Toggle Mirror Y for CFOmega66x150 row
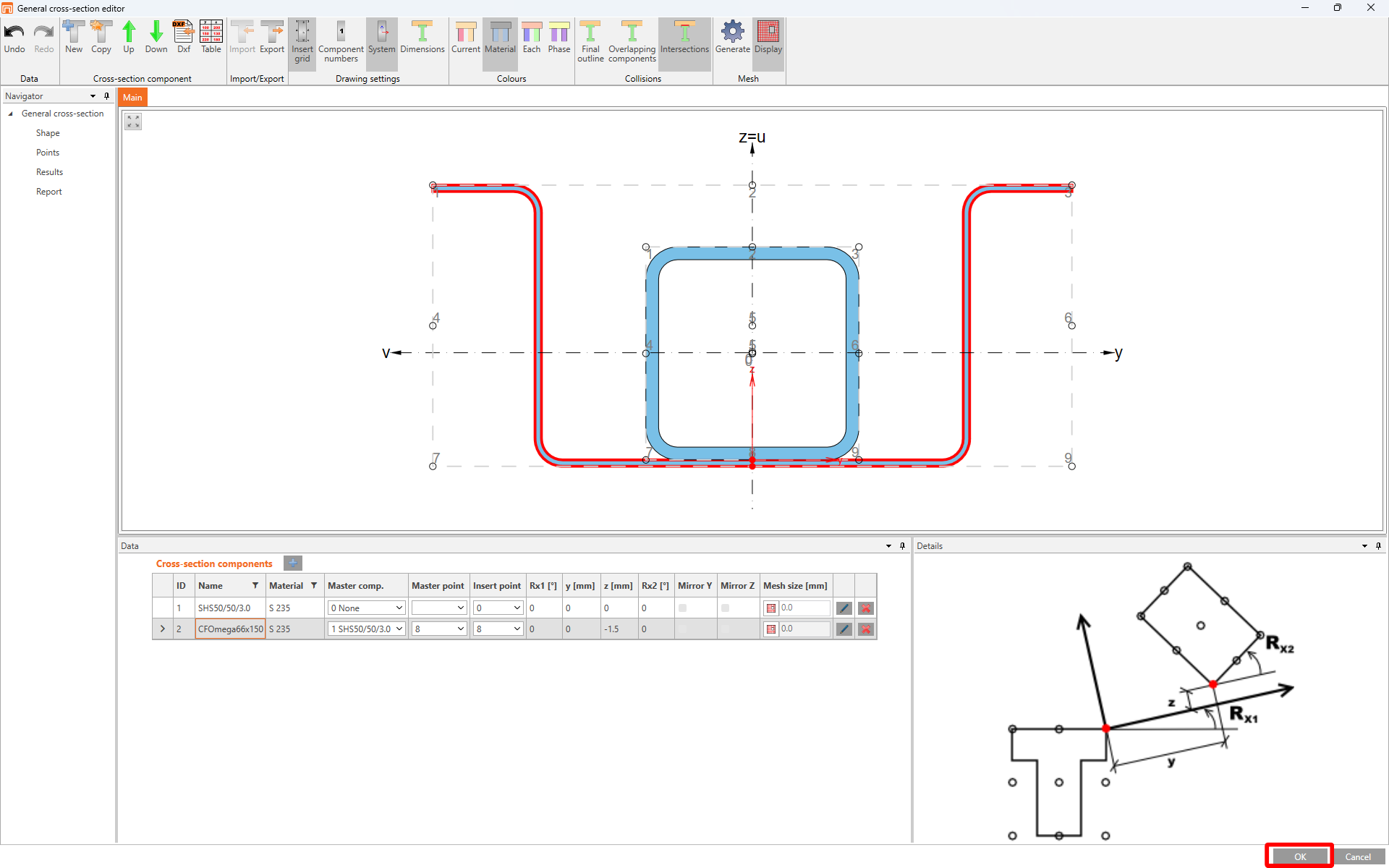The image size is (1389, 868). point(682,629)
